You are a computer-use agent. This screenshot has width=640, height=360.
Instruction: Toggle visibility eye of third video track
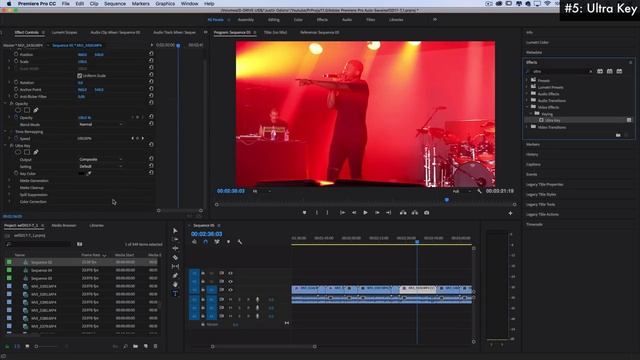click(x=231, y=290)
